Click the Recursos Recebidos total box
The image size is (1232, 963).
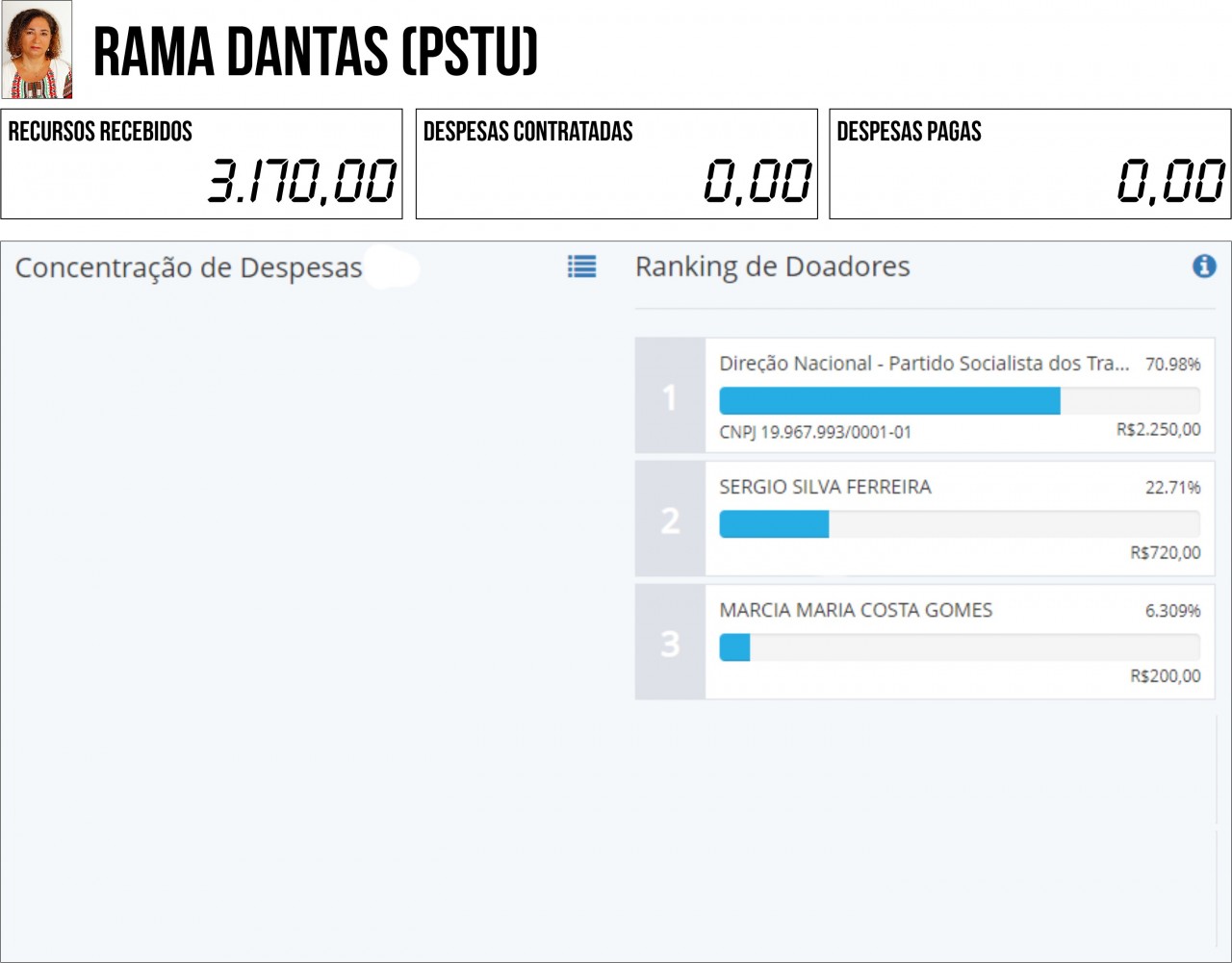coord(201,164)
